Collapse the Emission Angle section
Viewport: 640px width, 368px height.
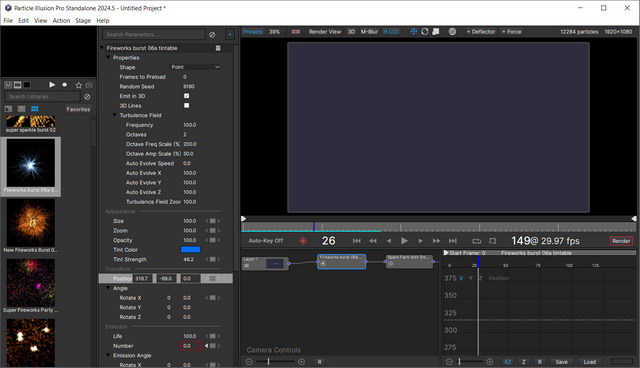click(109, 355)
